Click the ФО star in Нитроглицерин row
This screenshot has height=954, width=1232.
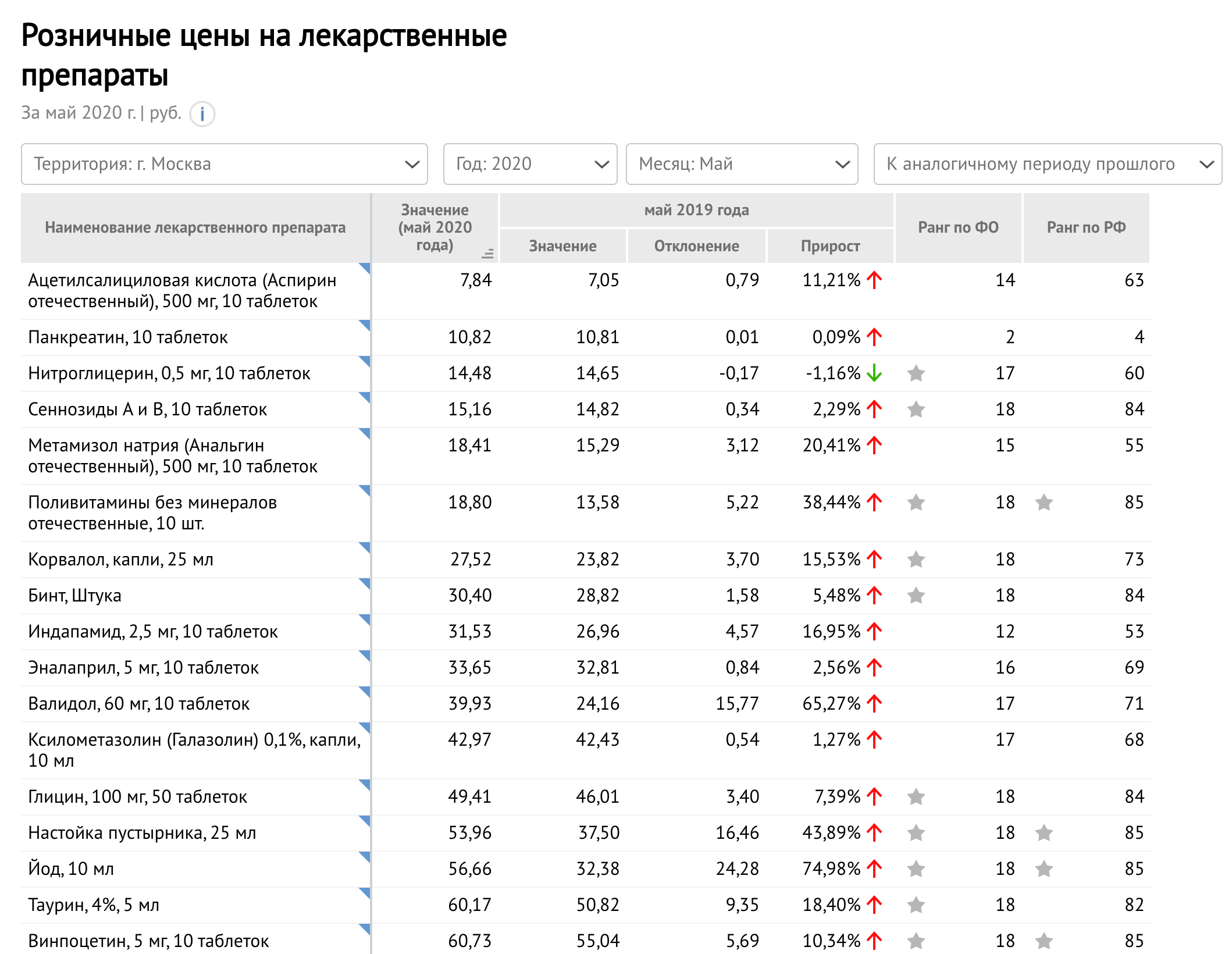click(916, 373)
